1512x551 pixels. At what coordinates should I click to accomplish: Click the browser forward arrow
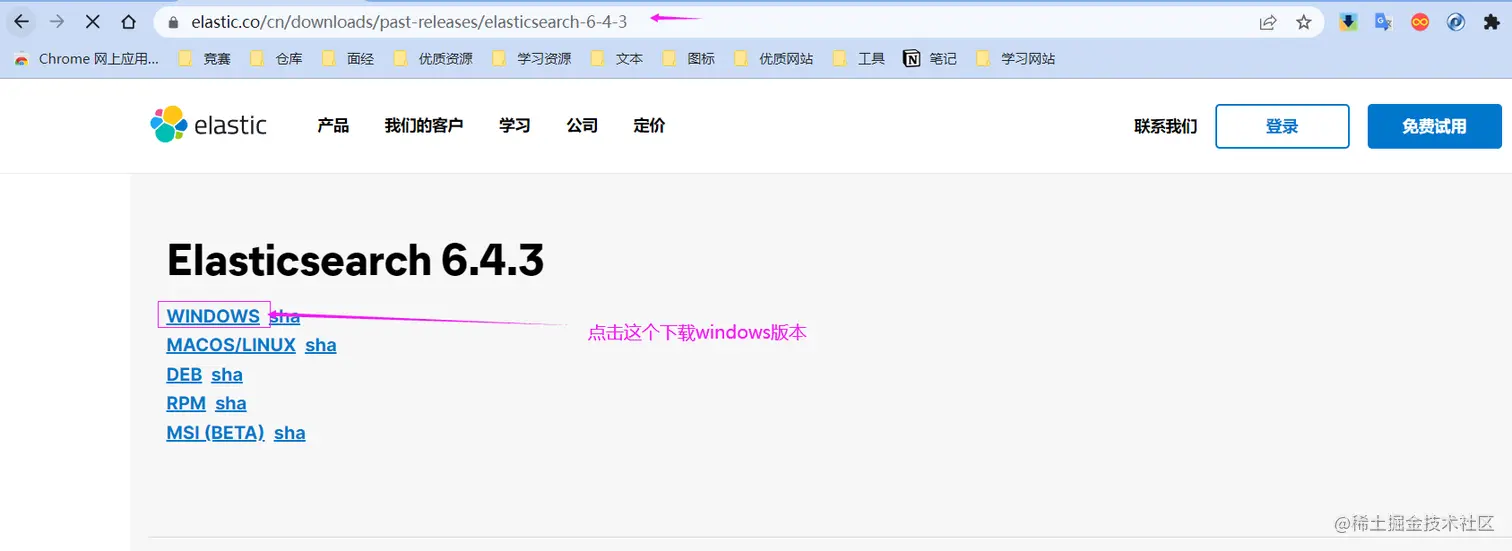tap(57, 21)
